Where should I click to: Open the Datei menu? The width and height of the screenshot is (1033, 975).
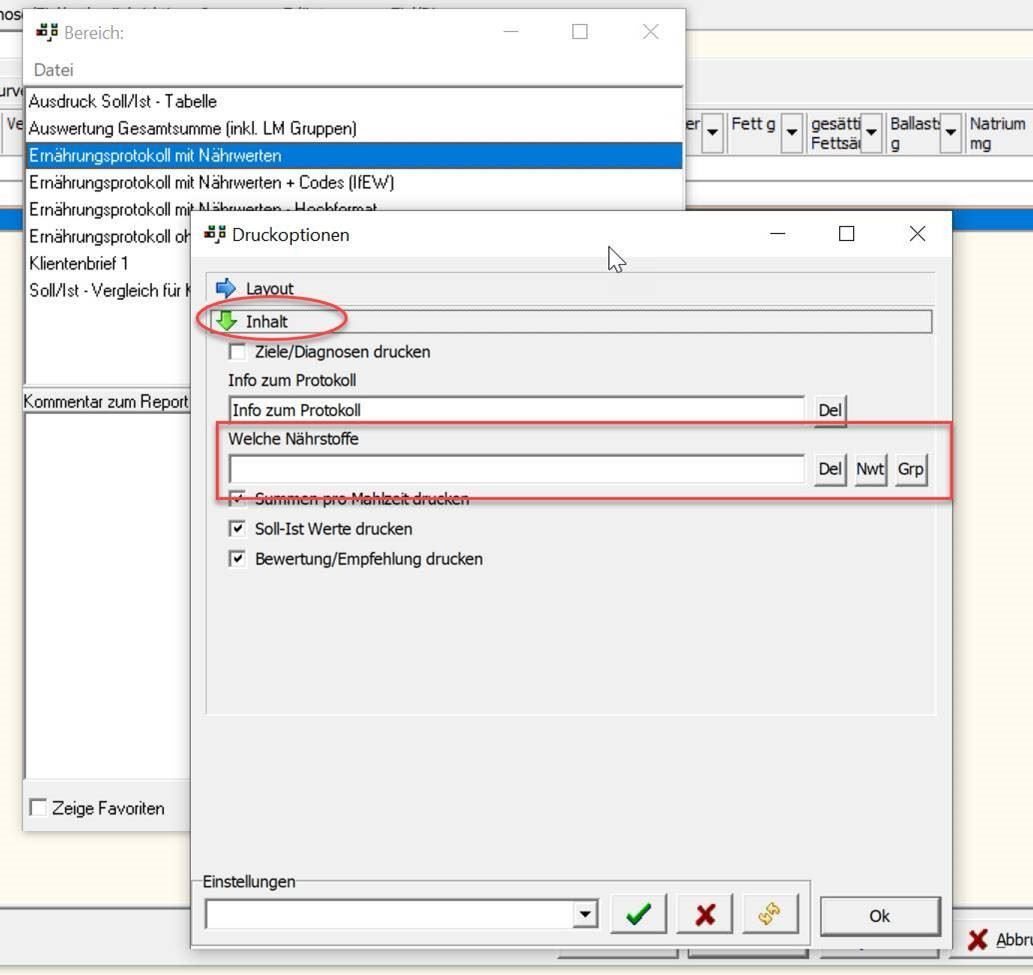pyautogui.click(x=53, y=70)
